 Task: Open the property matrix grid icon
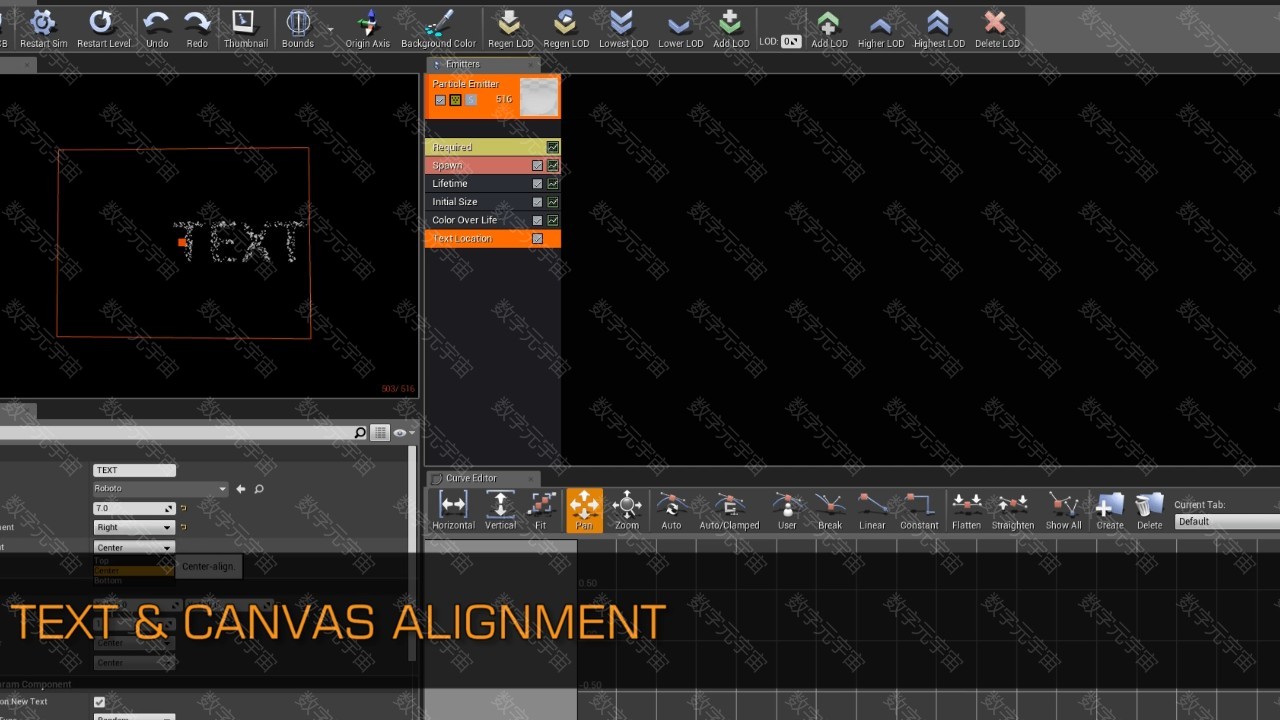pos(380,433)
